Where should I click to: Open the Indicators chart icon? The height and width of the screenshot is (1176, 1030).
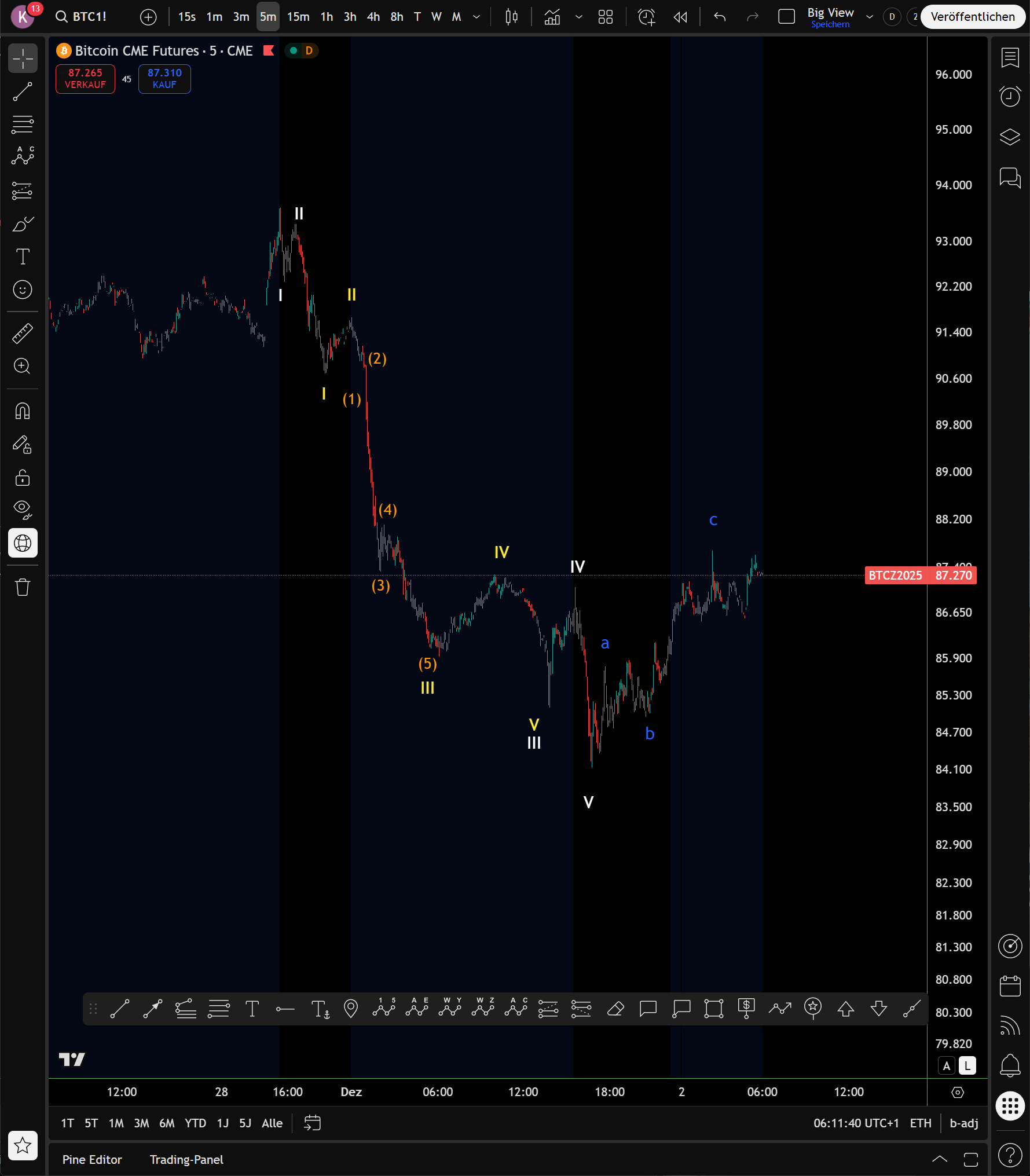552,17
